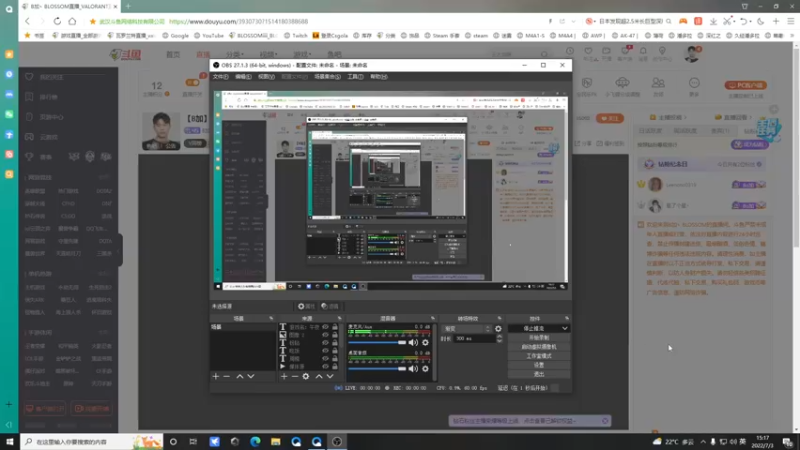Viewport: 800px width, 450px height.
Task: Move scene down in Scenes panel
Action: click(x=251, y=377)
